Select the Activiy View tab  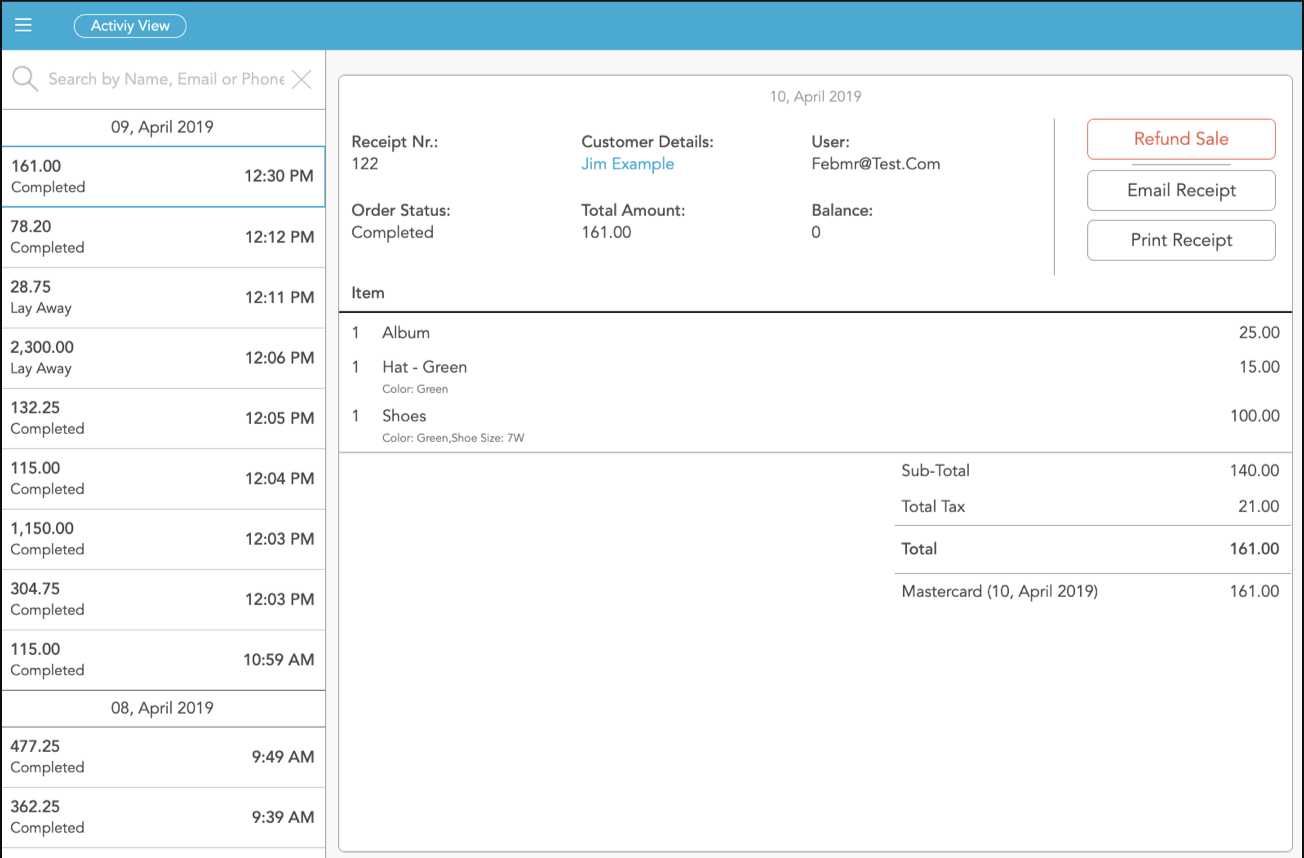point(130,26)
